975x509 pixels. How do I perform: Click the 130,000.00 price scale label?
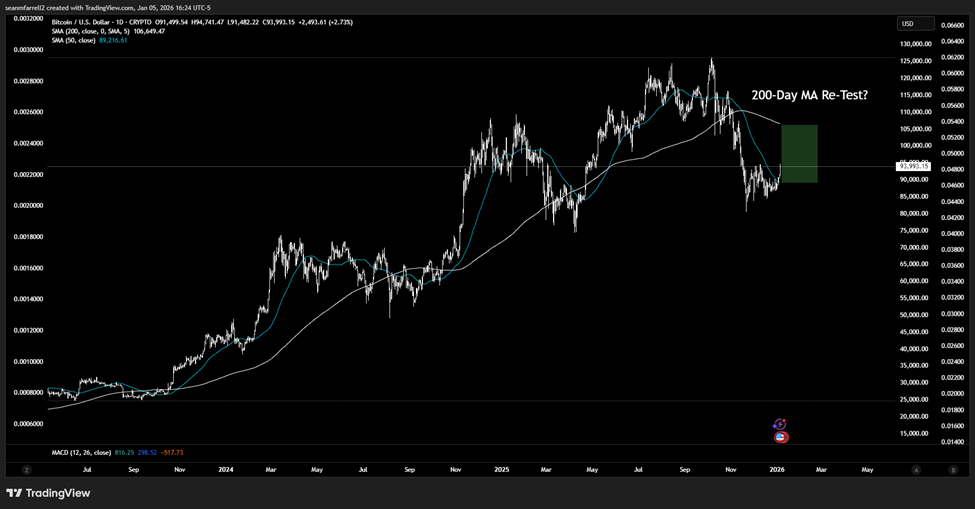[915, 43]
